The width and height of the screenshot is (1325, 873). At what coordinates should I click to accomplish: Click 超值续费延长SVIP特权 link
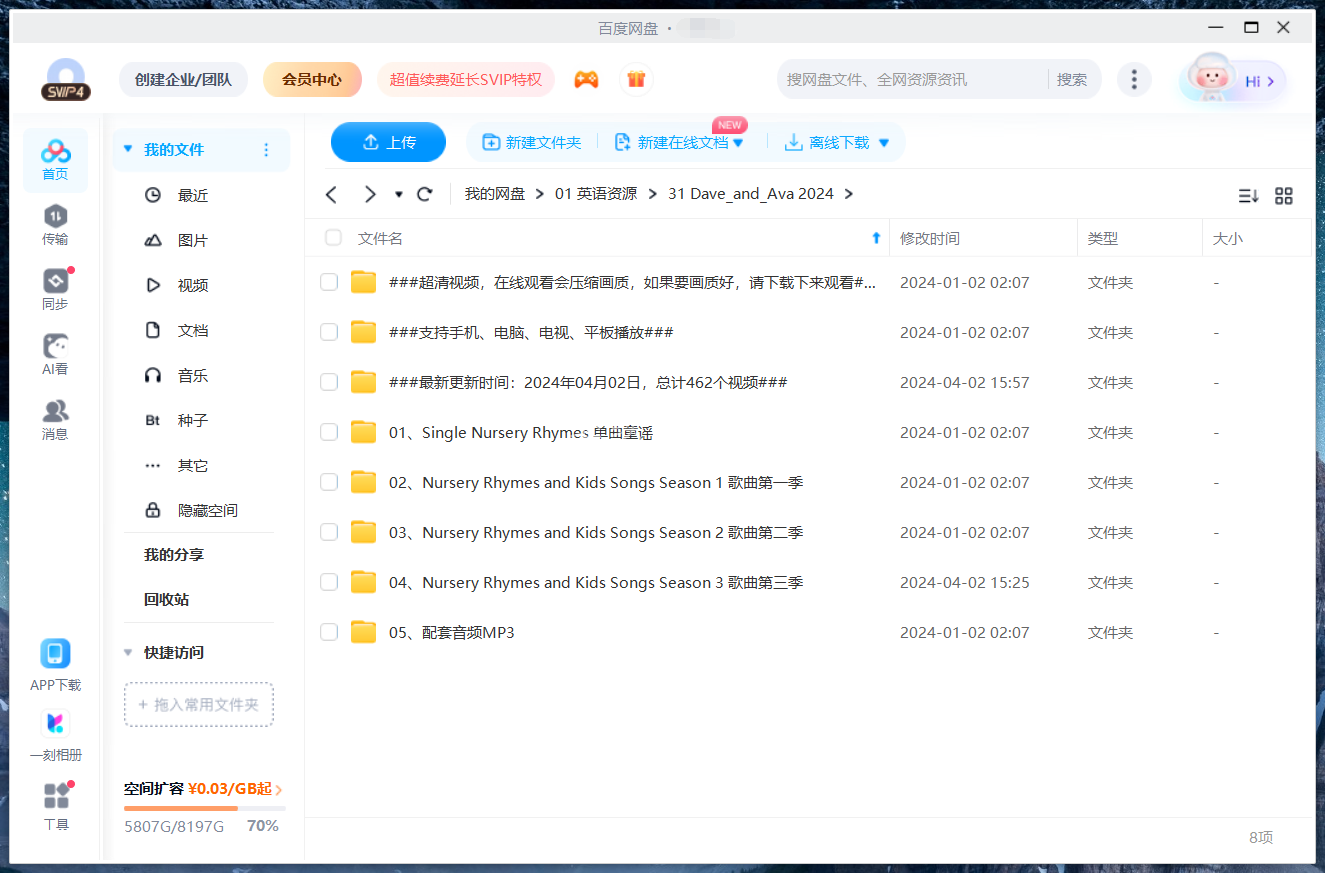click(466, 80)
